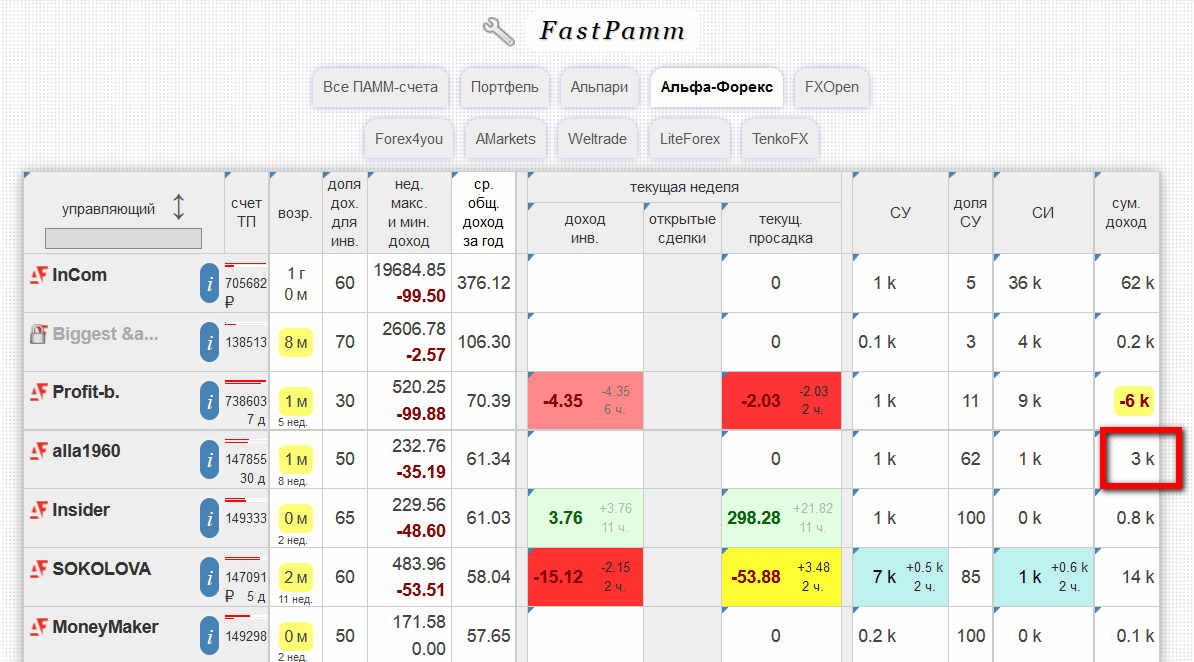Sort by ср. общ. доход за год column

(x=483, y=212)
